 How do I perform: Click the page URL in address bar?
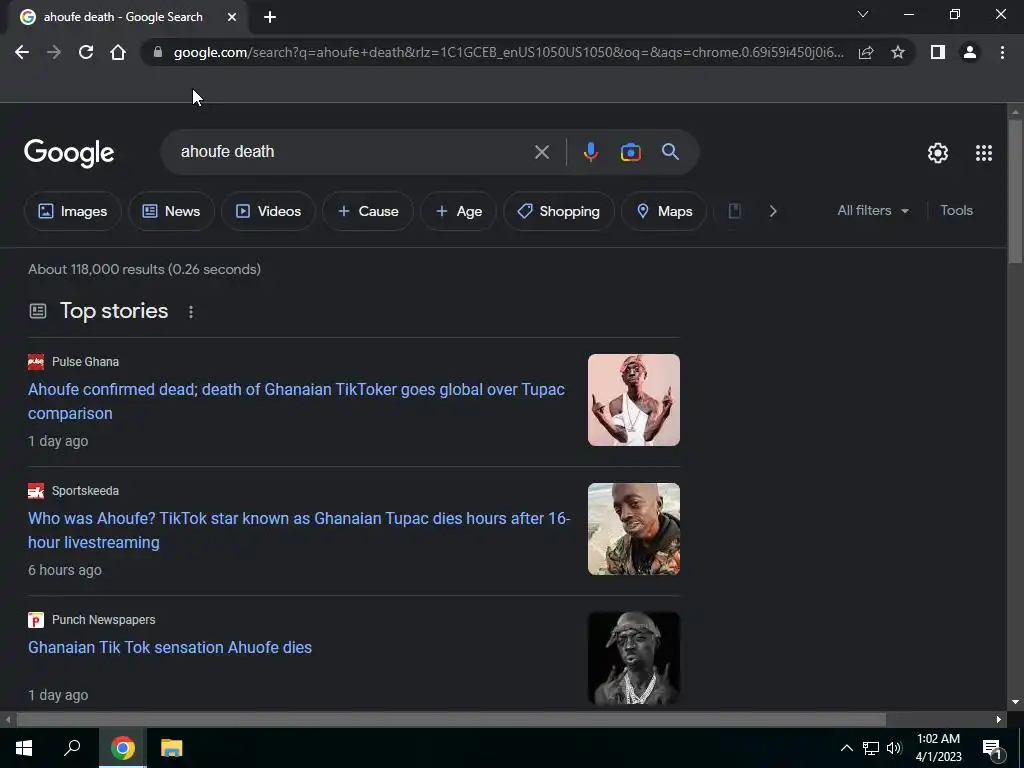point(509,52)
